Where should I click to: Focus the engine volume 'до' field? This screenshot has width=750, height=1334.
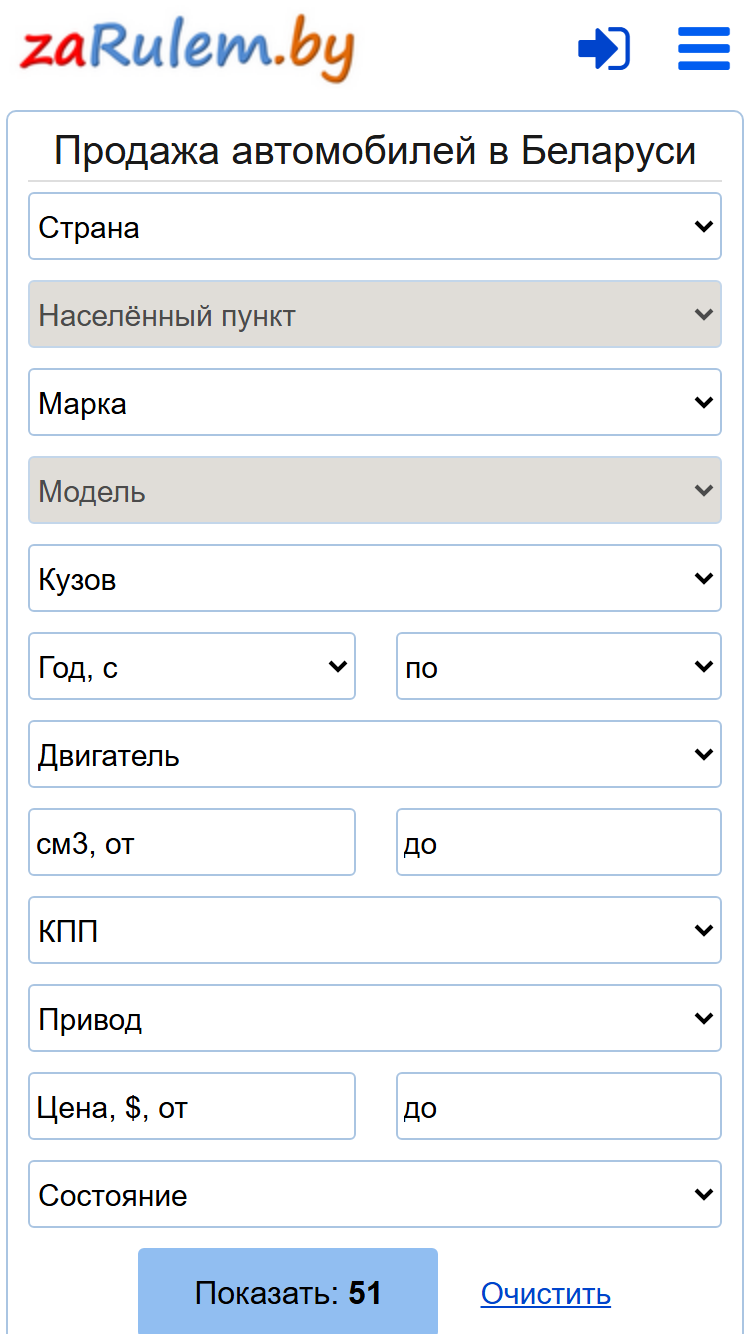coord(559,842)
